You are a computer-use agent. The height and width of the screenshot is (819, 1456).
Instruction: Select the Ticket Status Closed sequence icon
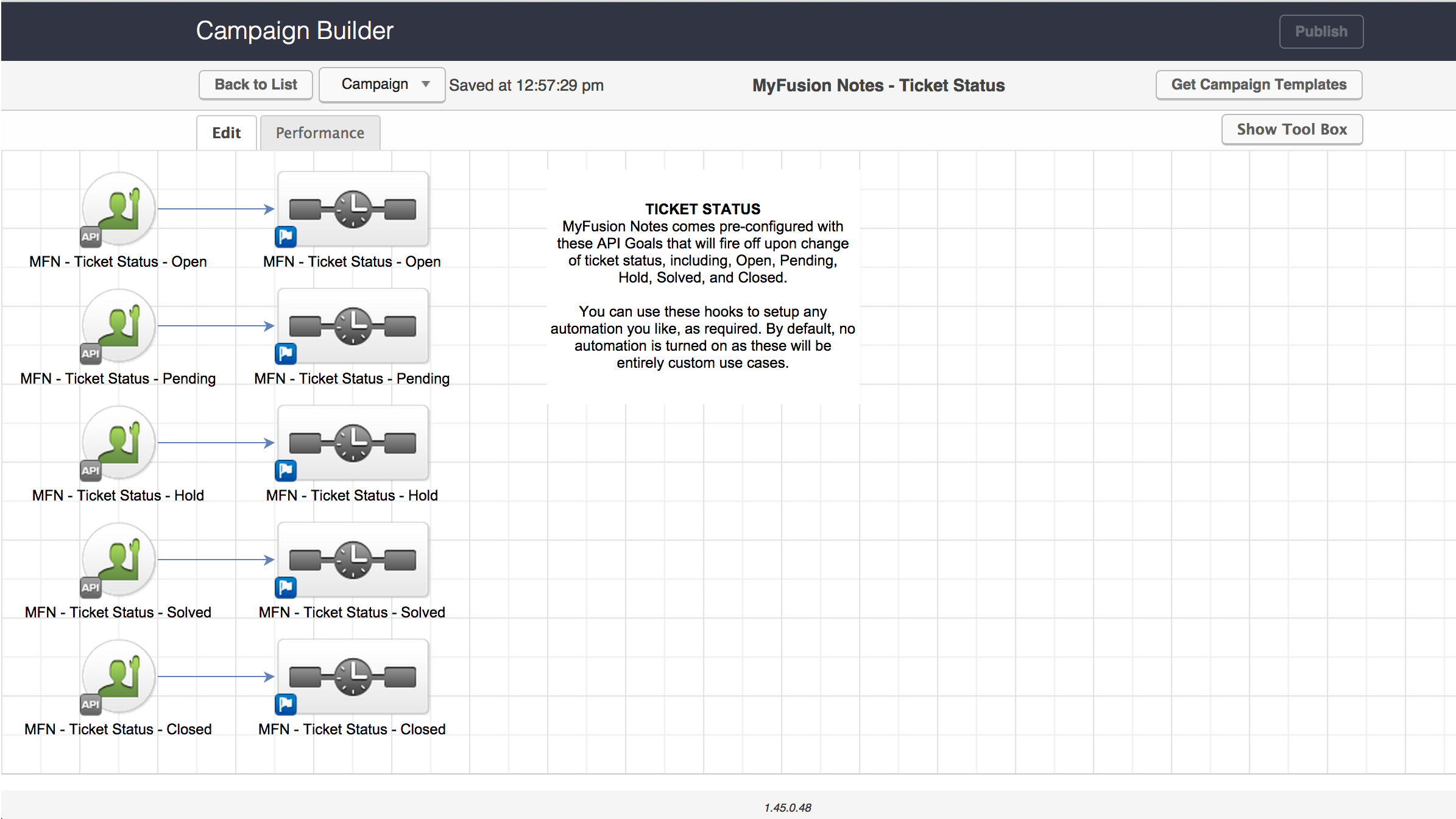coord(353,677)
